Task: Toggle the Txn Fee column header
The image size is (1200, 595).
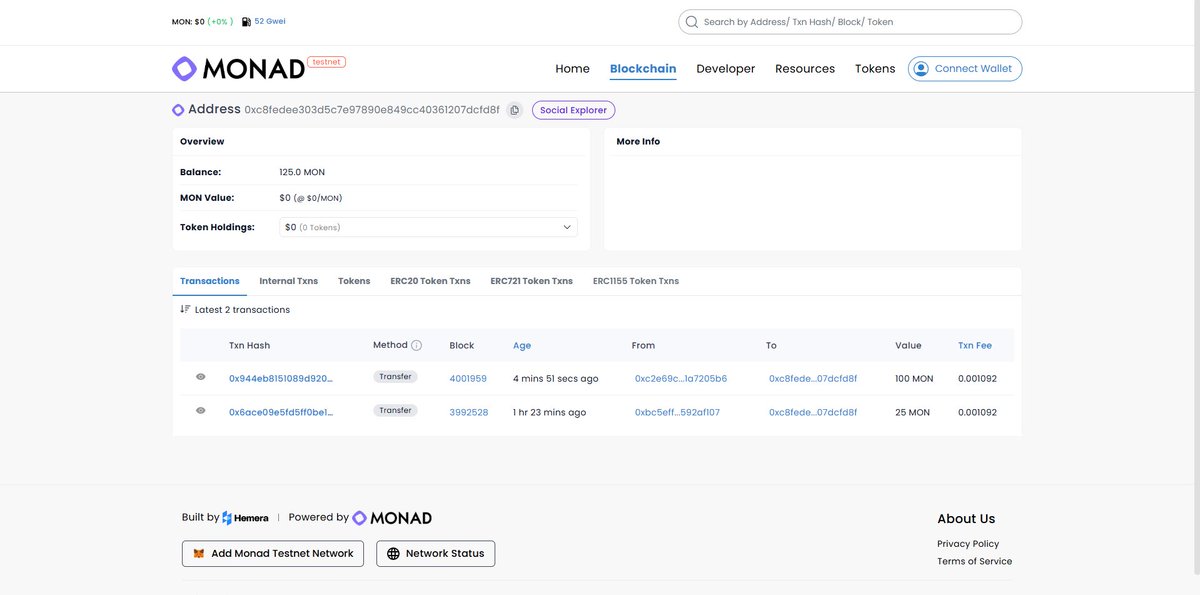Action: (x=975, y=345)
